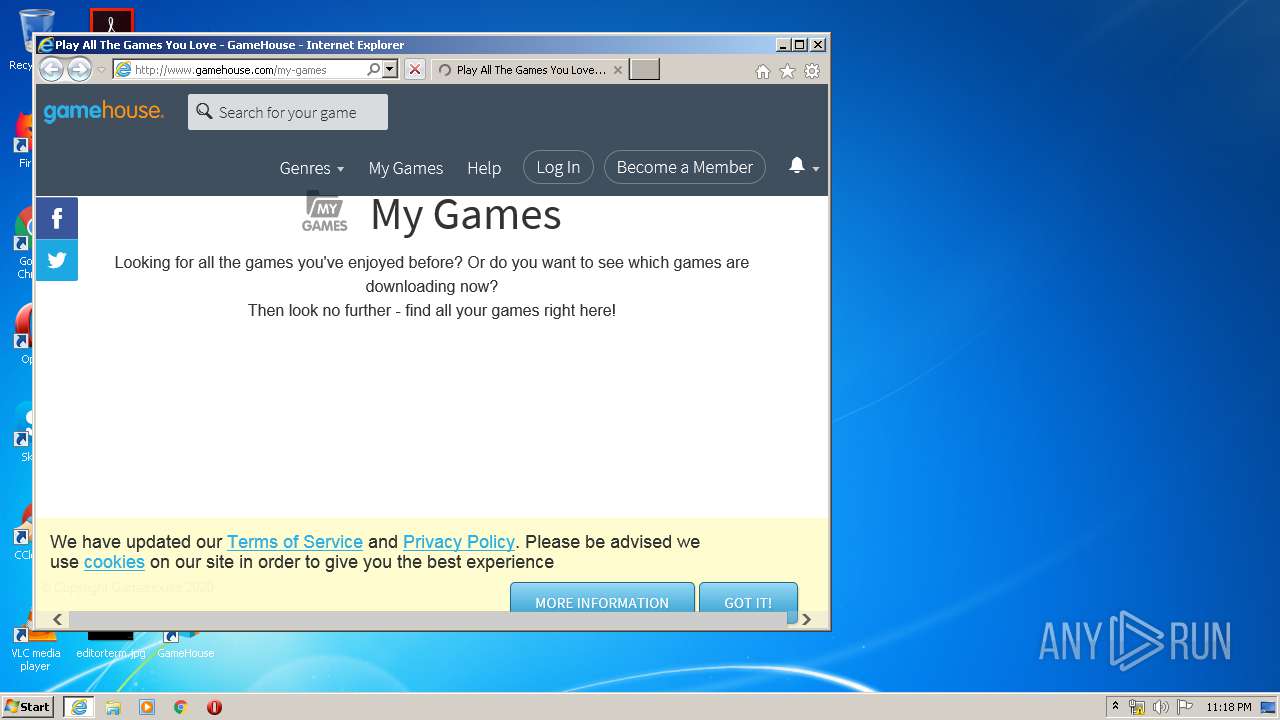Open Internet Explorer Tools gear icon
The height and width of the screenshot is (720, 1280).
[812, 71]
